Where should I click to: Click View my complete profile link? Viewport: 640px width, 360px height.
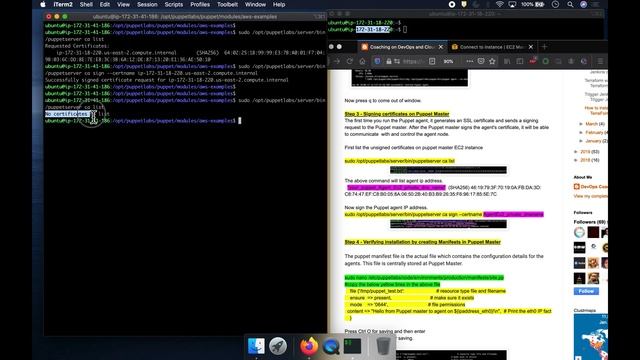point(590,196)
